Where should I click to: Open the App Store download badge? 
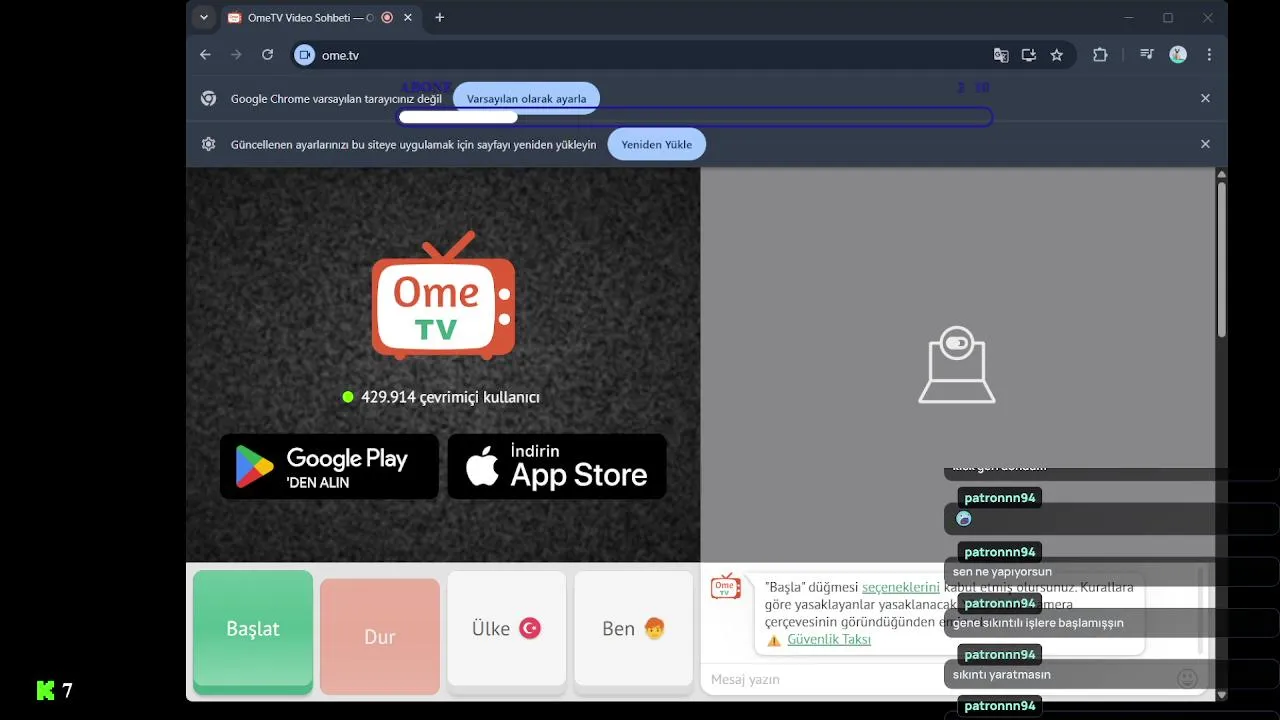(557, 467)
